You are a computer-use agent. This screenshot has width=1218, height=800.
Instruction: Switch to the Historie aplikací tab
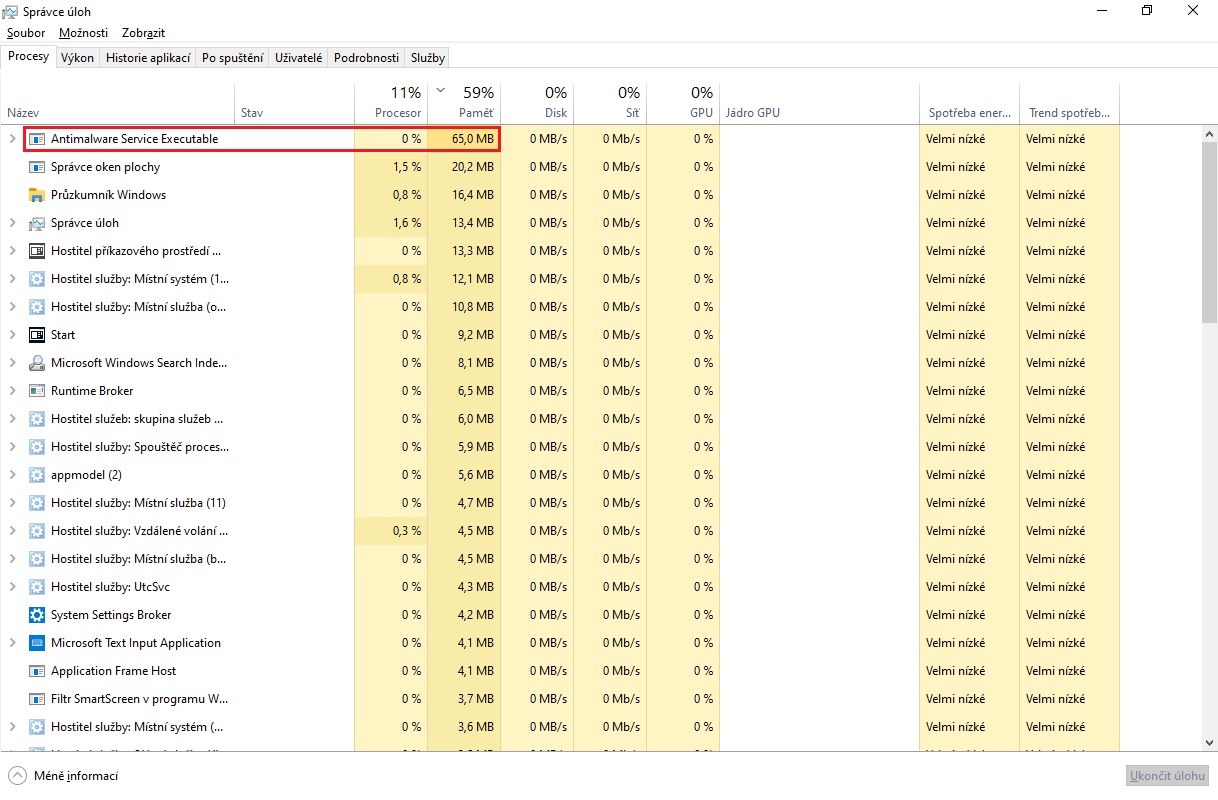(148, 58)
